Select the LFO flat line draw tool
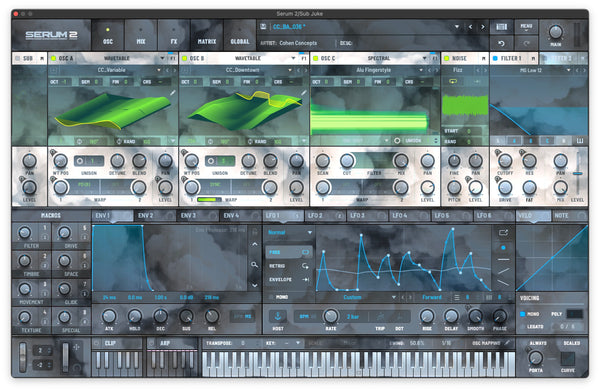Viewport: 600px width, 391px height. (x=503, y=260)
